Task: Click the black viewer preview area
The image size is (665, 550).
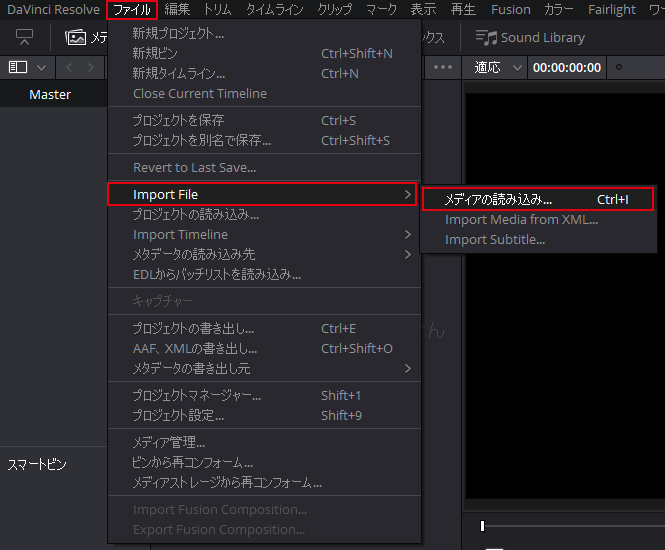Action: 565,296
